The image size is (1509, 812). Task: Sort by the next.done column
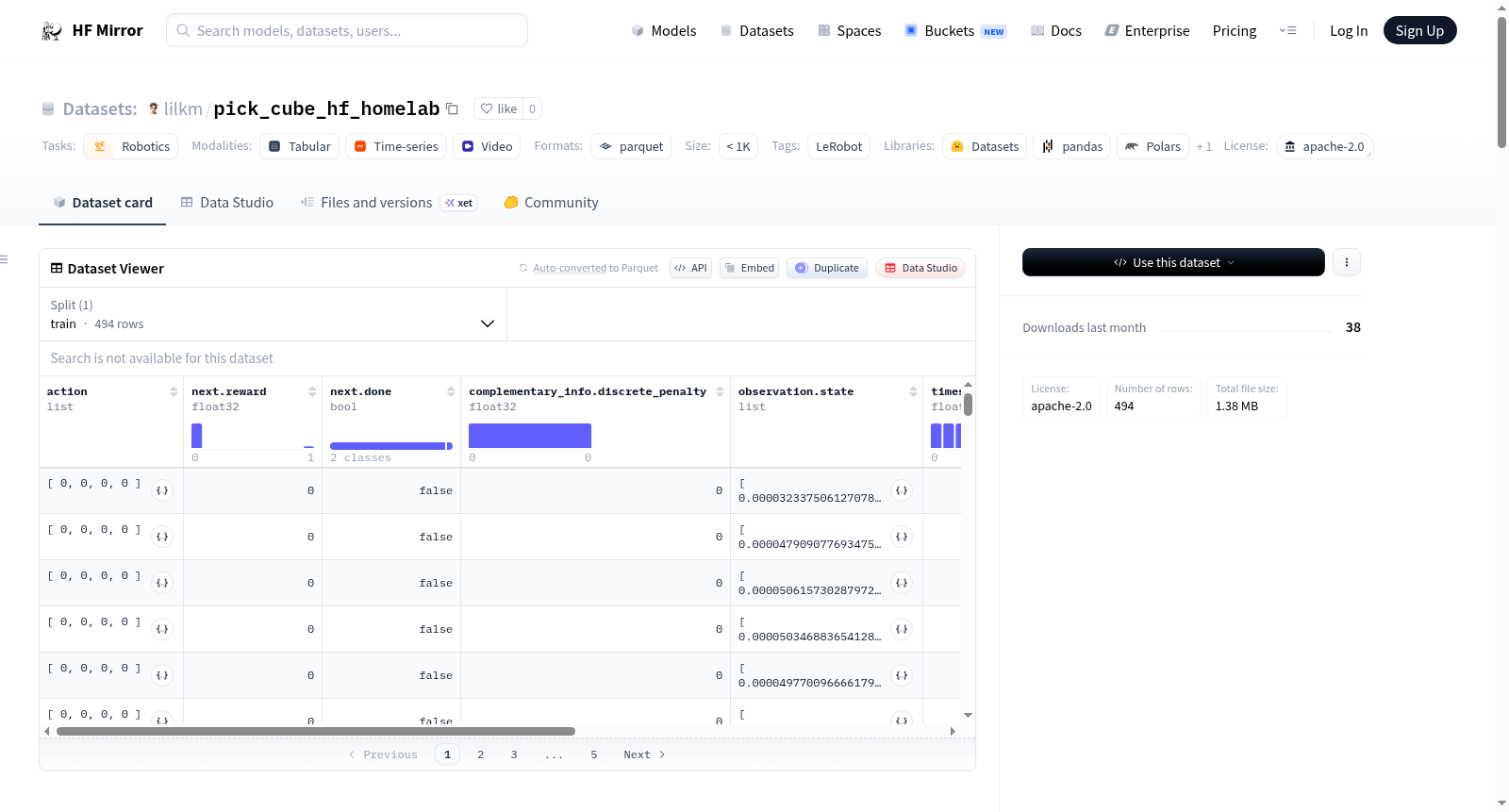pyautogui.click(x=451, y=391)
